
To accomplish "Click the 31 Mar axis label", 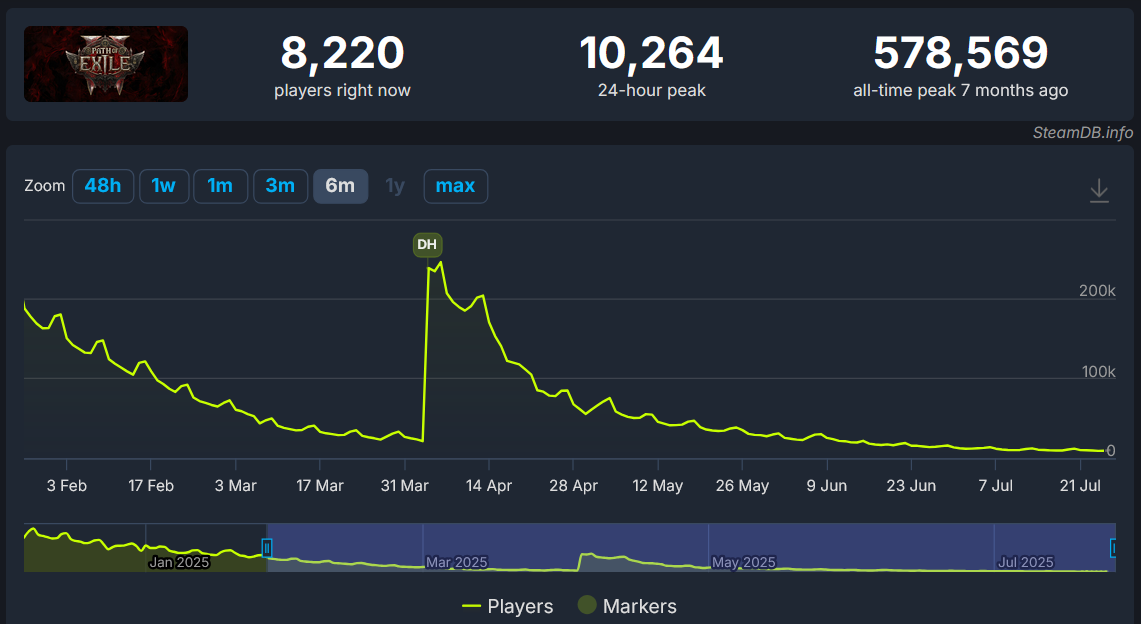I will point(405,486).
